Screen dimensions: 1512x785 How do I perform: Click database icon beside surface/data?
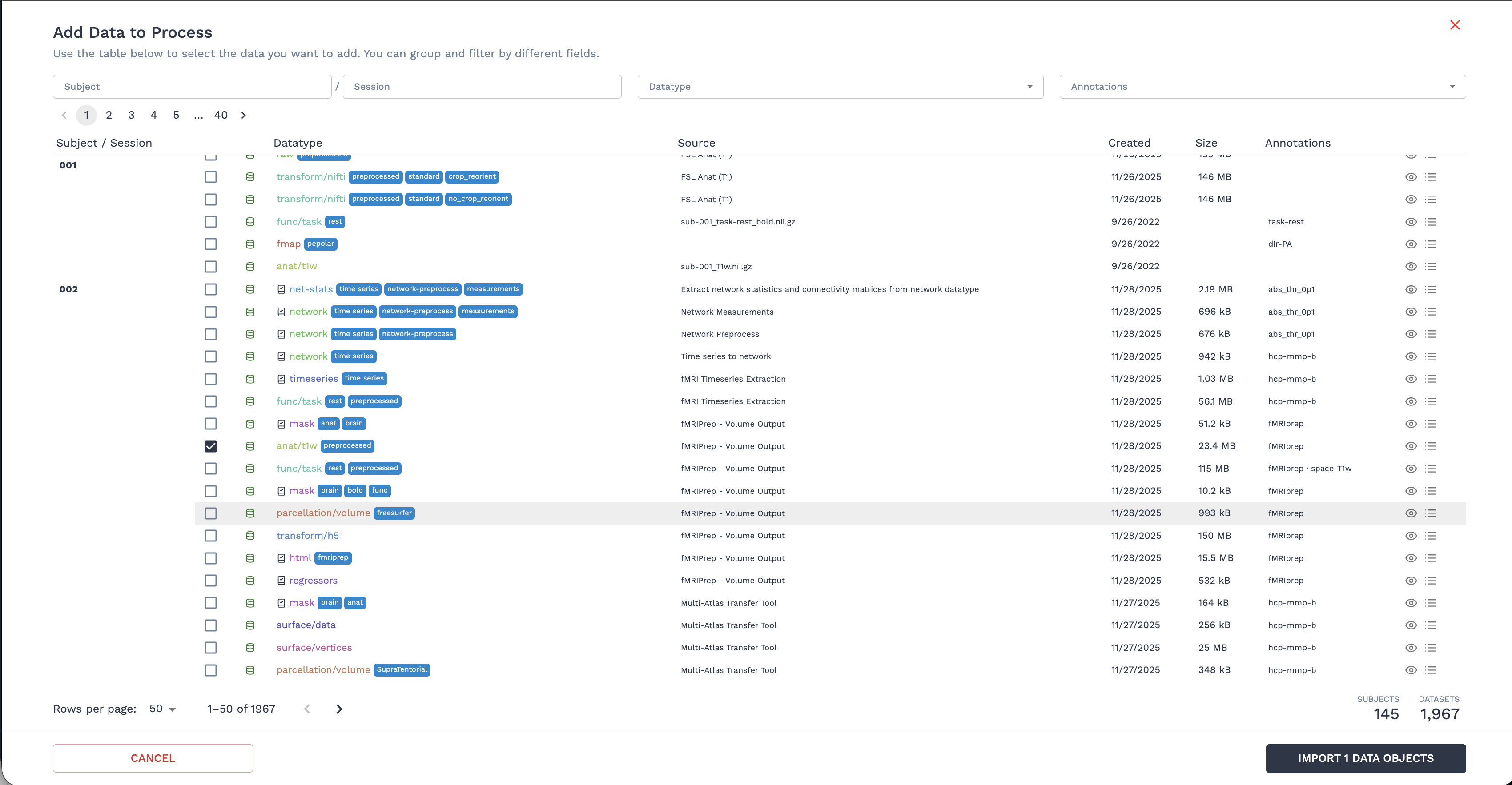pyautogui.click(x=250, y=625)
